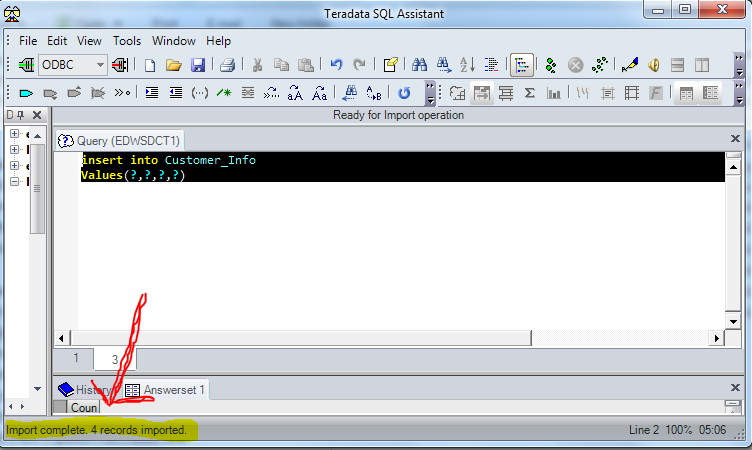The image size is (752, 450).
Task: Click the green dots execute-parallel icon
Action: coord(551,65)
